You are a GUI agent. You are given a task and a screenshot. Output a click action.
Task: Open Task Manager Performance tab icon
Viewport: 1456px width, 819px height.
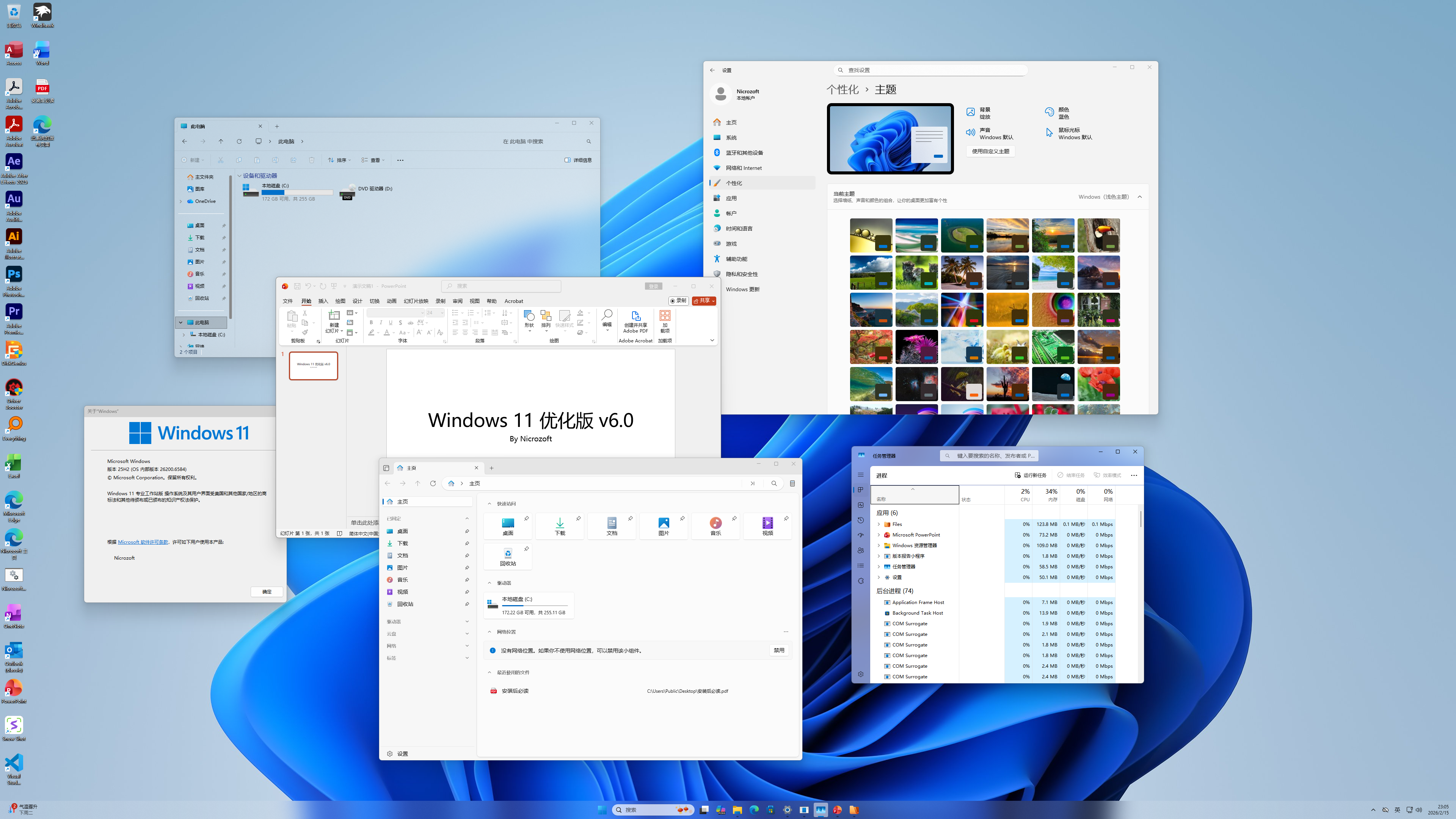tap(860, 505)
